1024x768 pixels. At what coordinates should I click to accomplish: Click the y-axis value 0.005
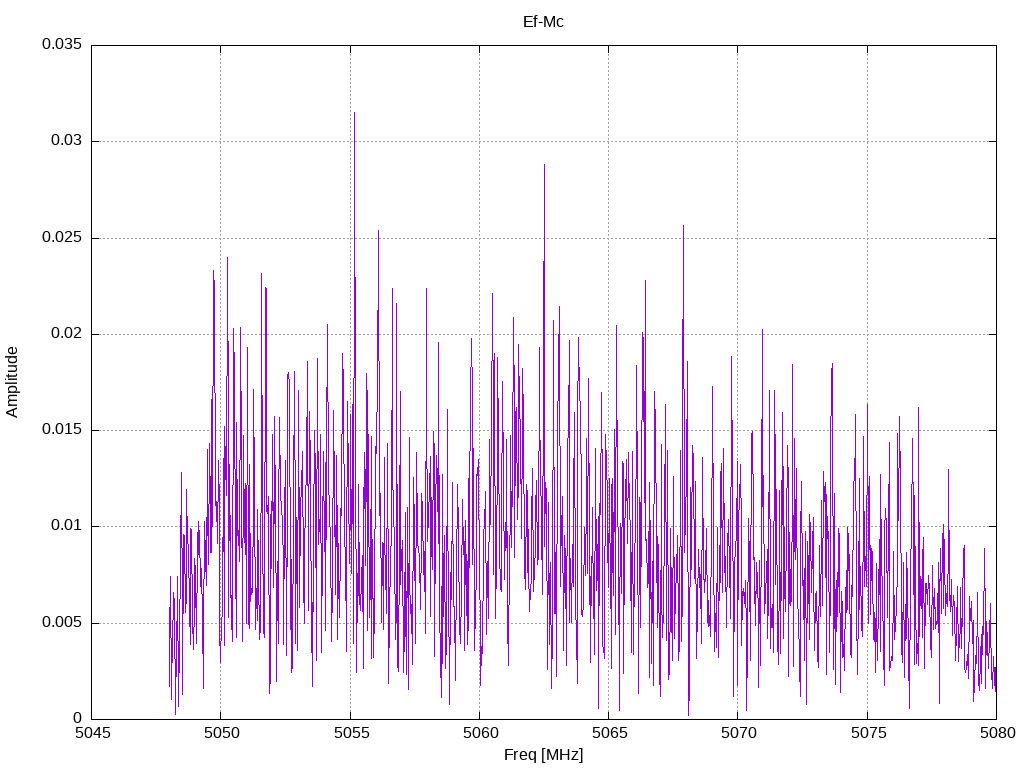coord(62,622)
